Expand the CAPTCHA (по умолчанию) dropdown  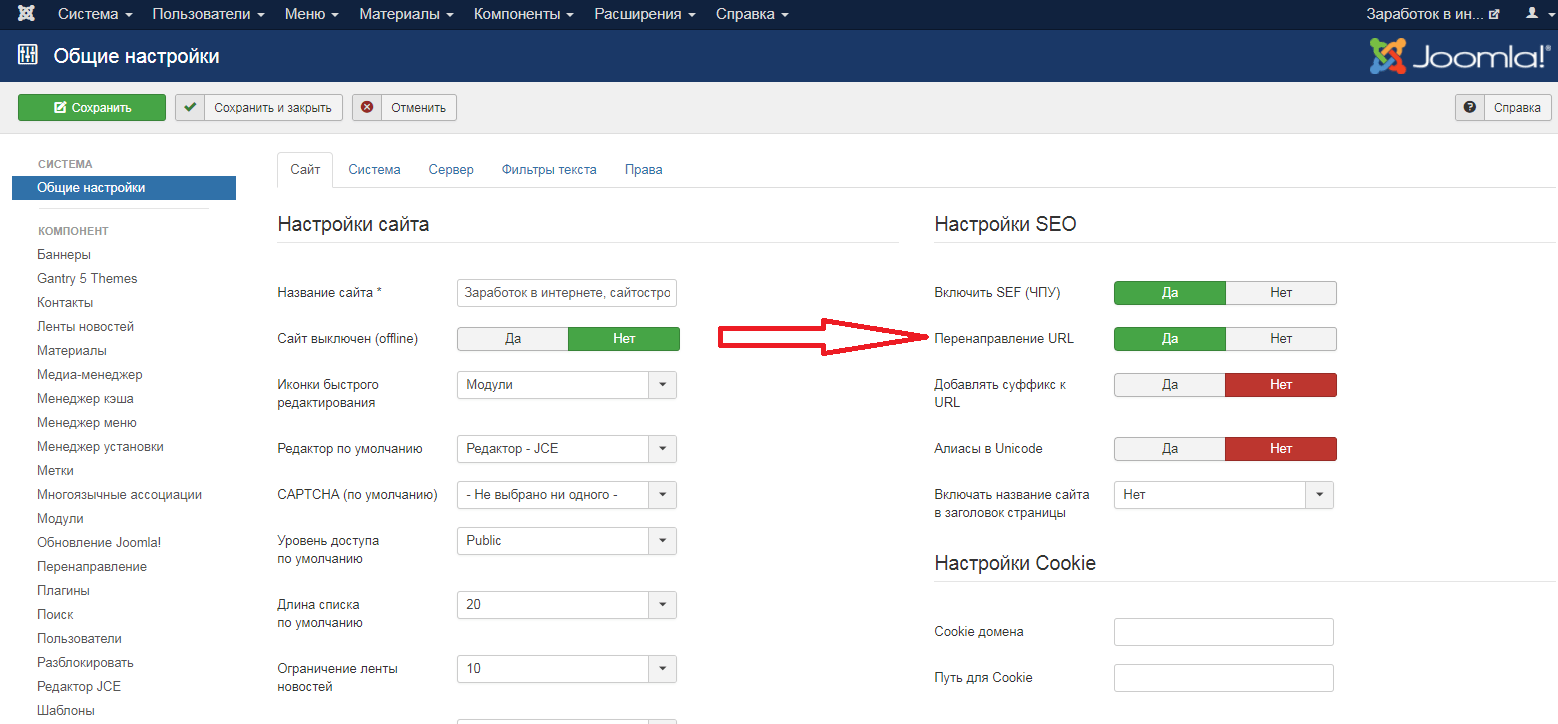pyautogui.click(x=664, y=494)
